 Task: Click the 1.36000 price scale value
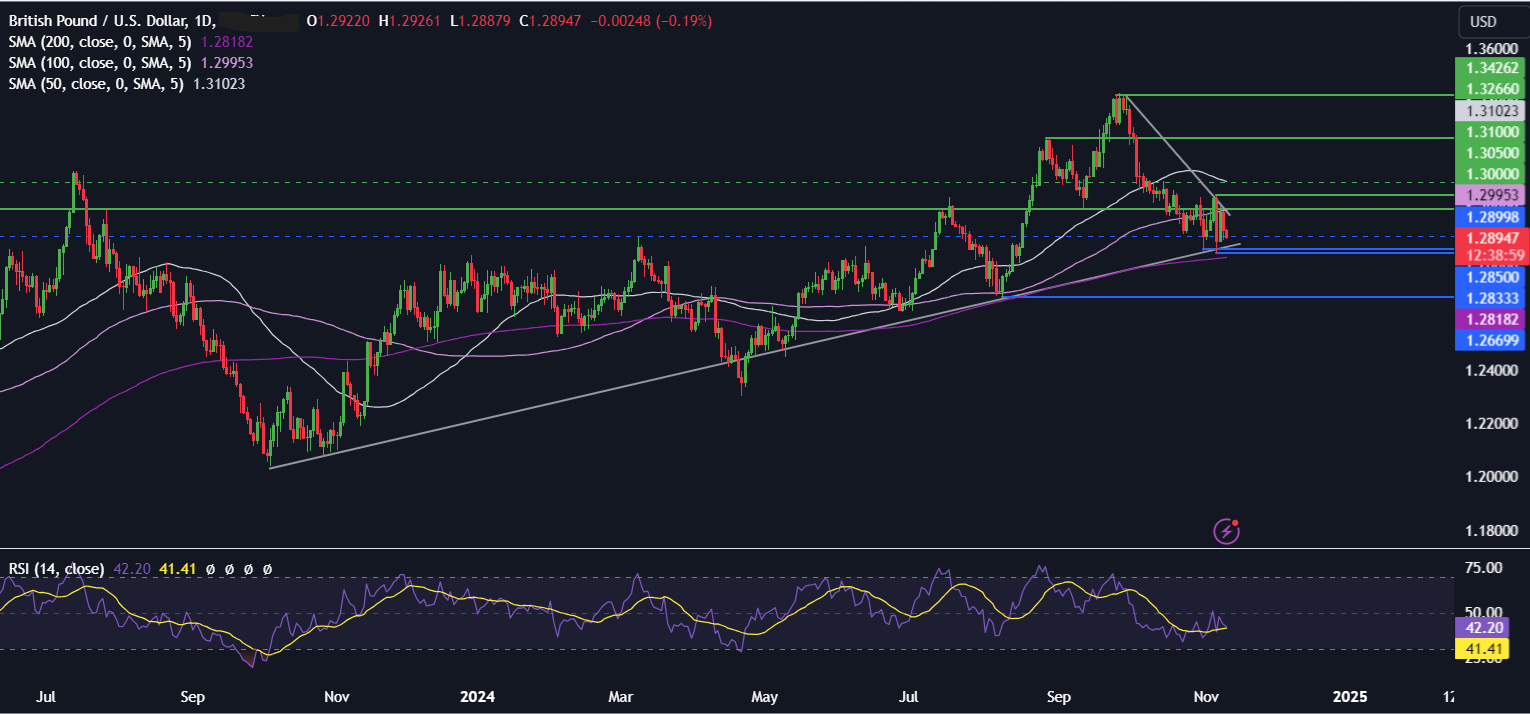[1492, 48]
